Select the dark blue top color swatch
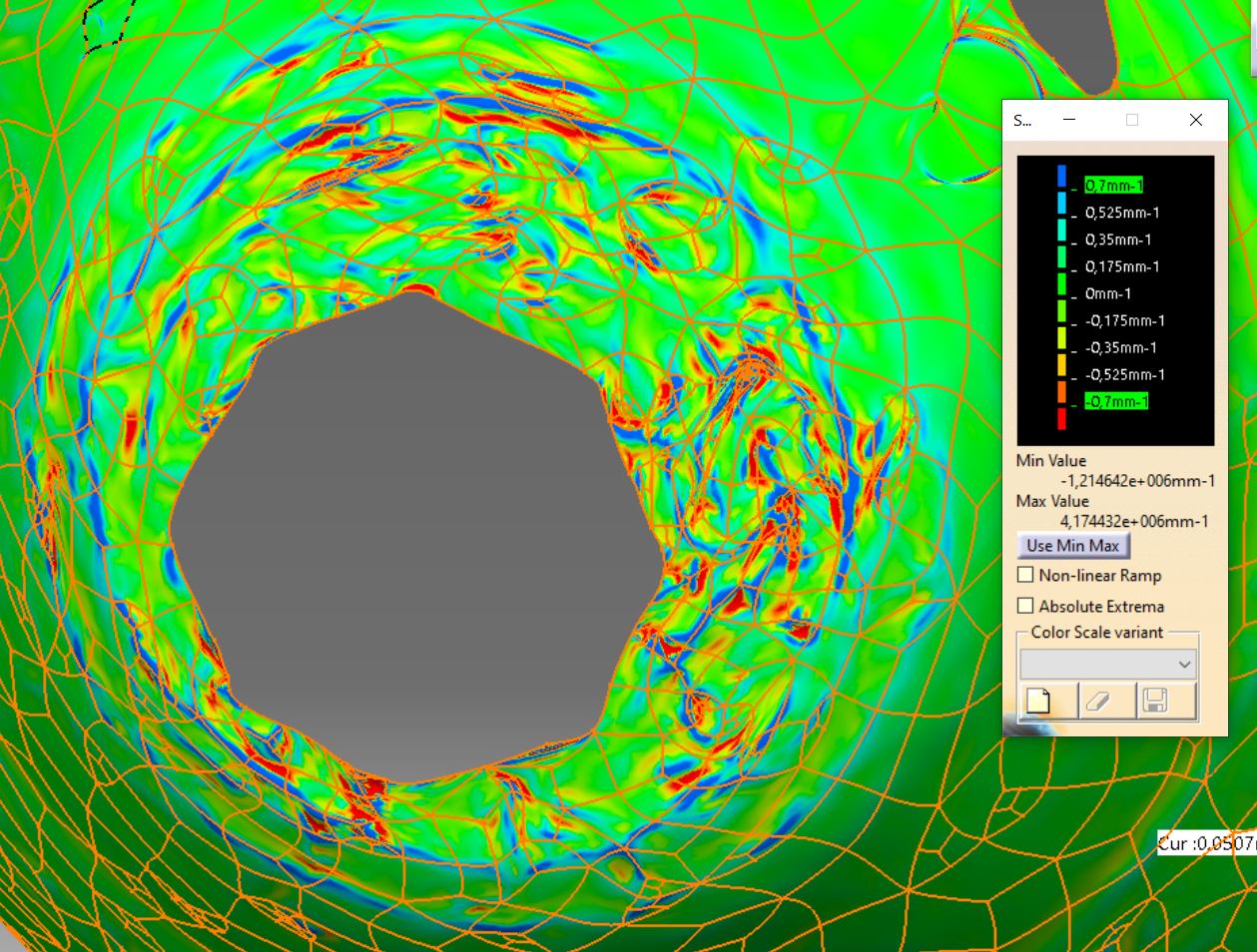Screen dimensions: 1257x952 1061,176
